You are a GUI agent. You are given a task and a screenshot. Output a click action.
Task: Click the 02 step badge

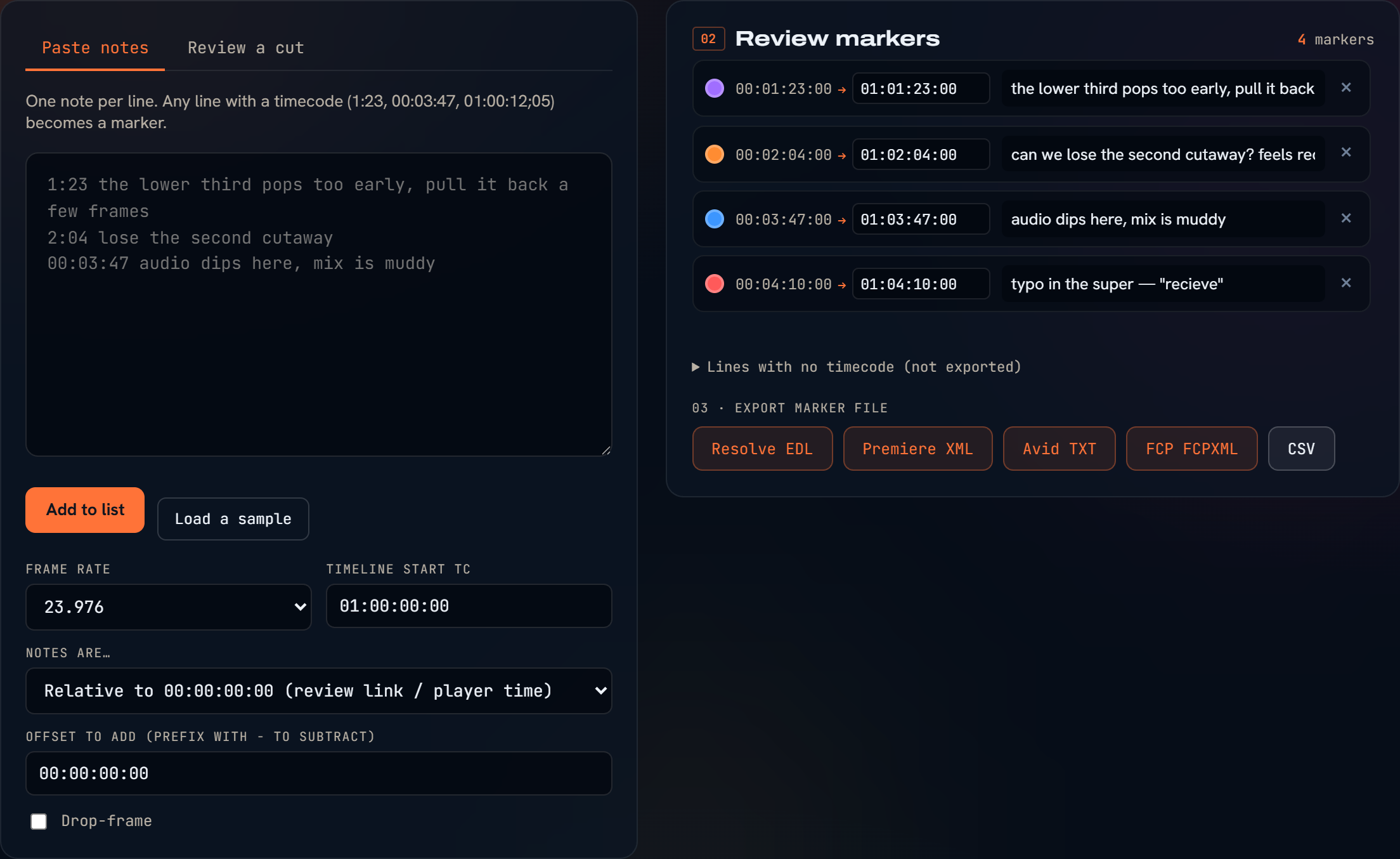(x=708, y=39)
